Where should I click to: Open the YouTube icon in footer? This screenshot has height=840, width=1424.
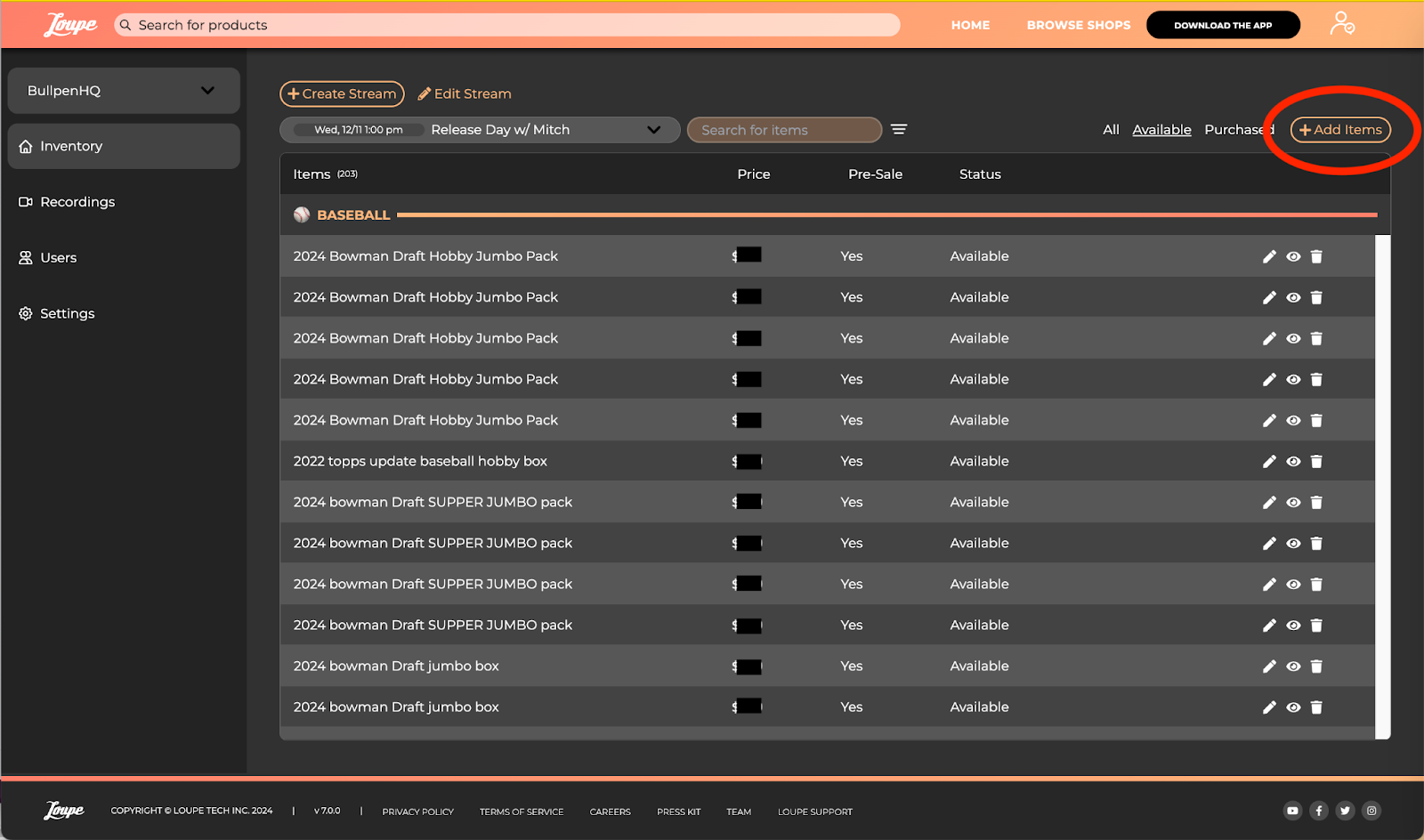pyautogui.click(x=1292, y=811)
